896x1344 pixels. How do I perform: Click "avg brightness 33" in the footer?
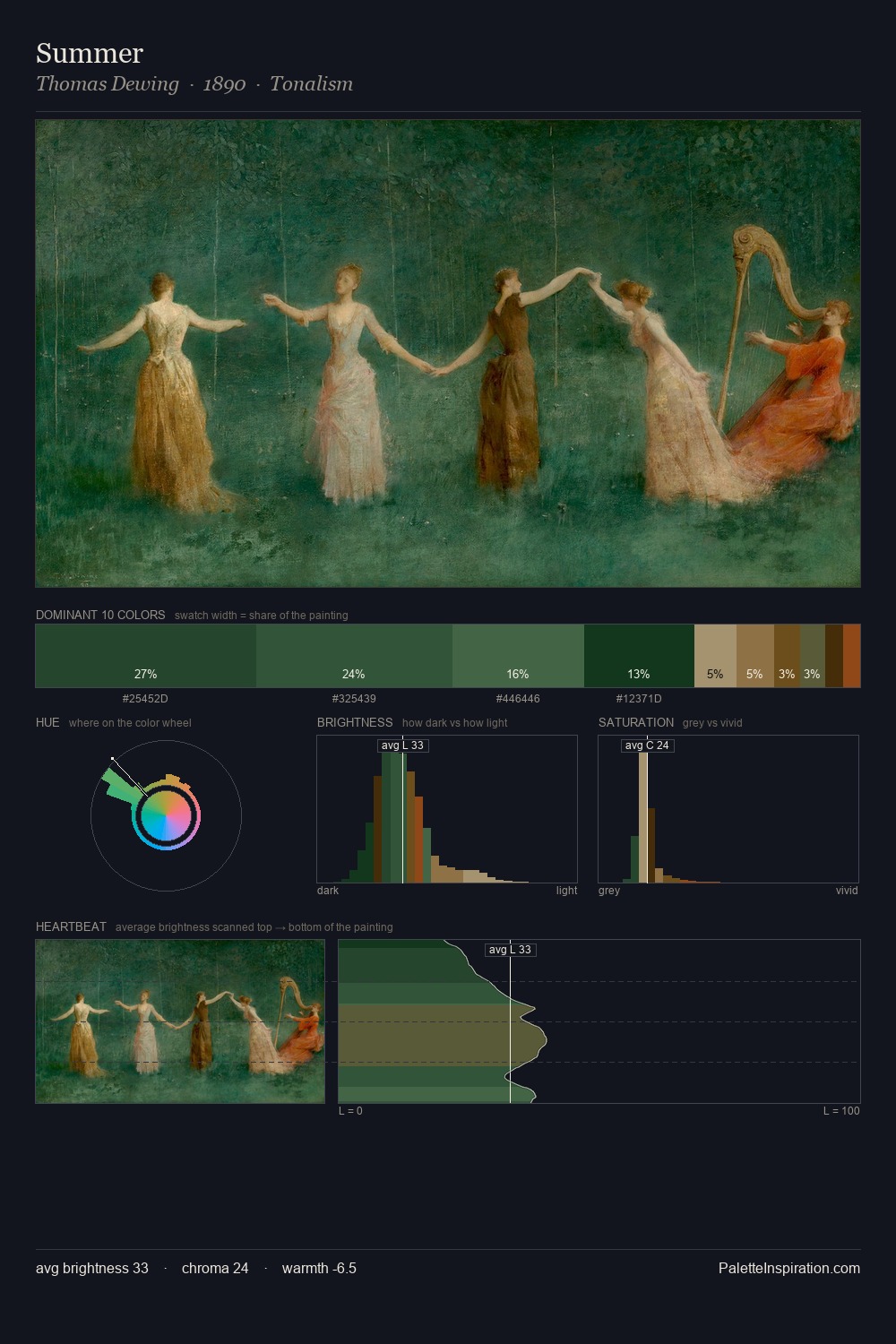(x=92, y=1268)
